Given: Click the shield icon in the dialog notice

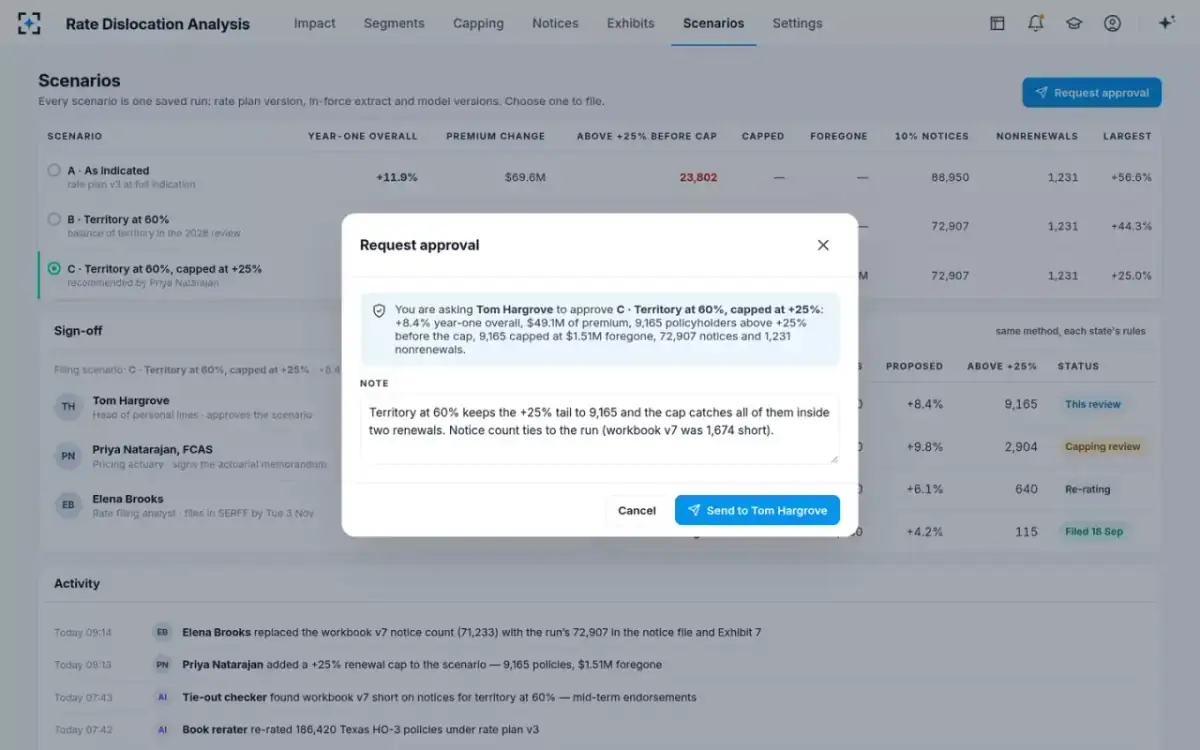Looking at the screenshot, I should (379, 311).
